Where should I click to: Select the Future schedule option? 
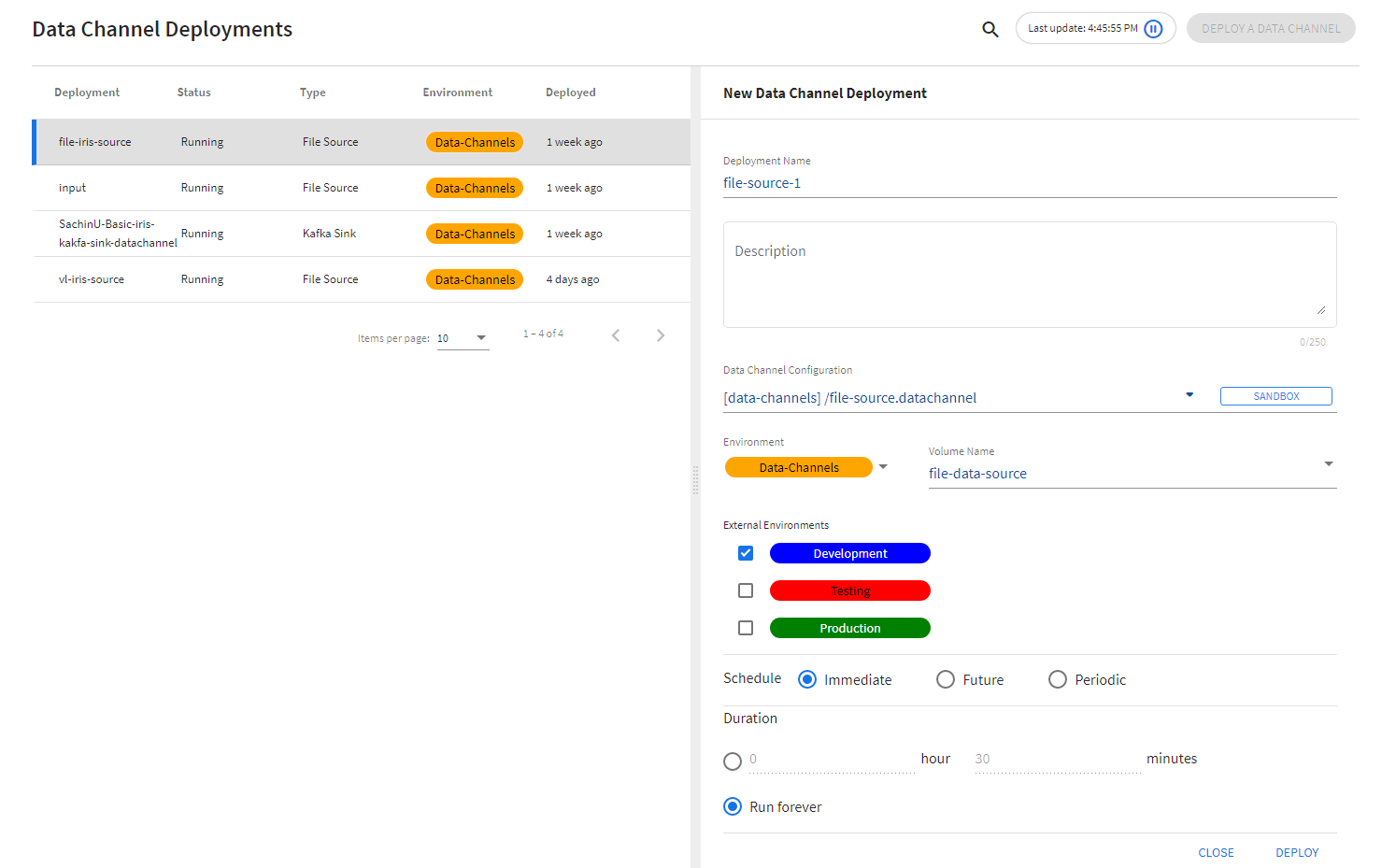946,679
